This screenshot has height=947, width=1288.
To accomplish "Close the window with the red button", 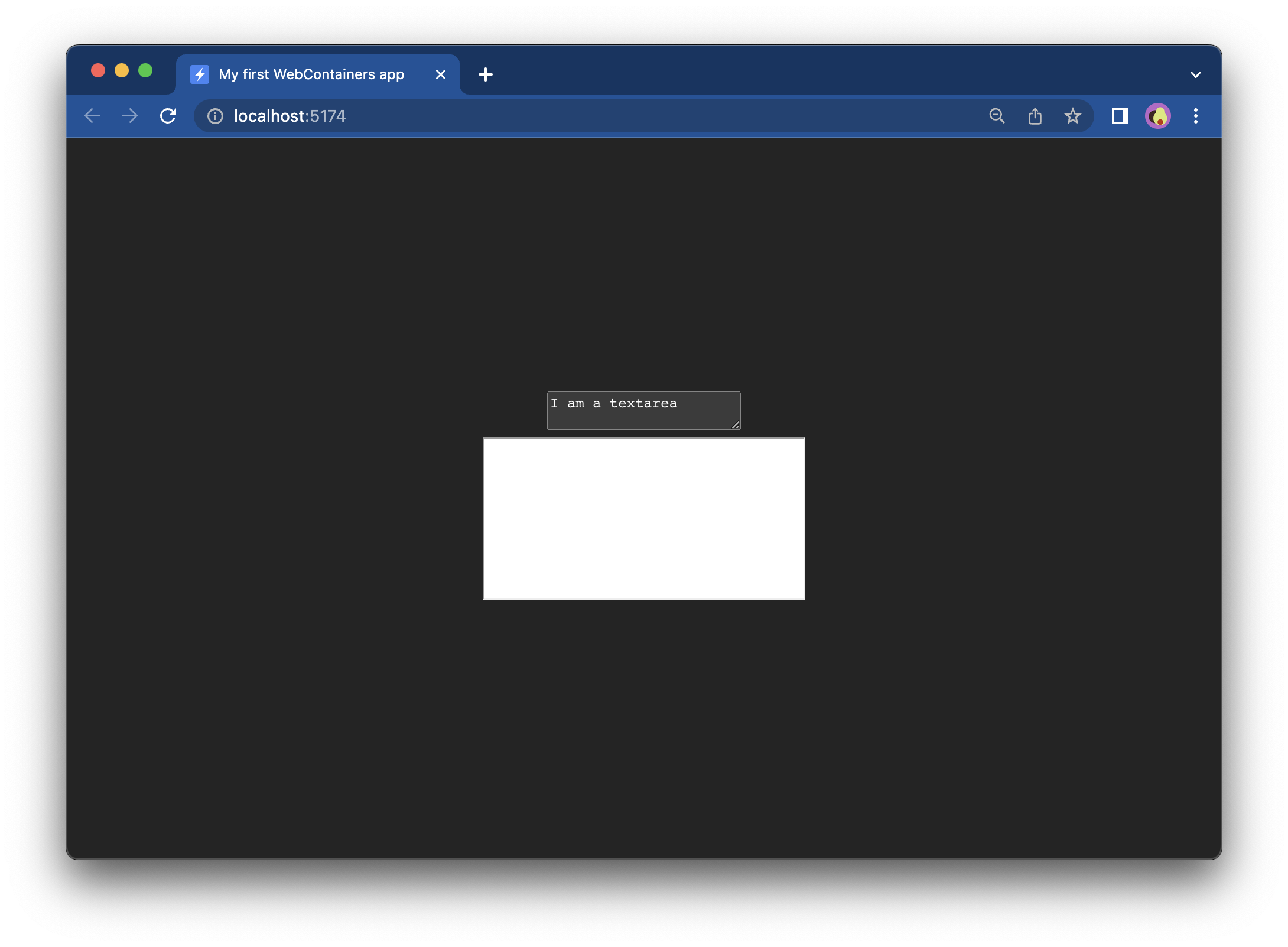I will point(98,71).
